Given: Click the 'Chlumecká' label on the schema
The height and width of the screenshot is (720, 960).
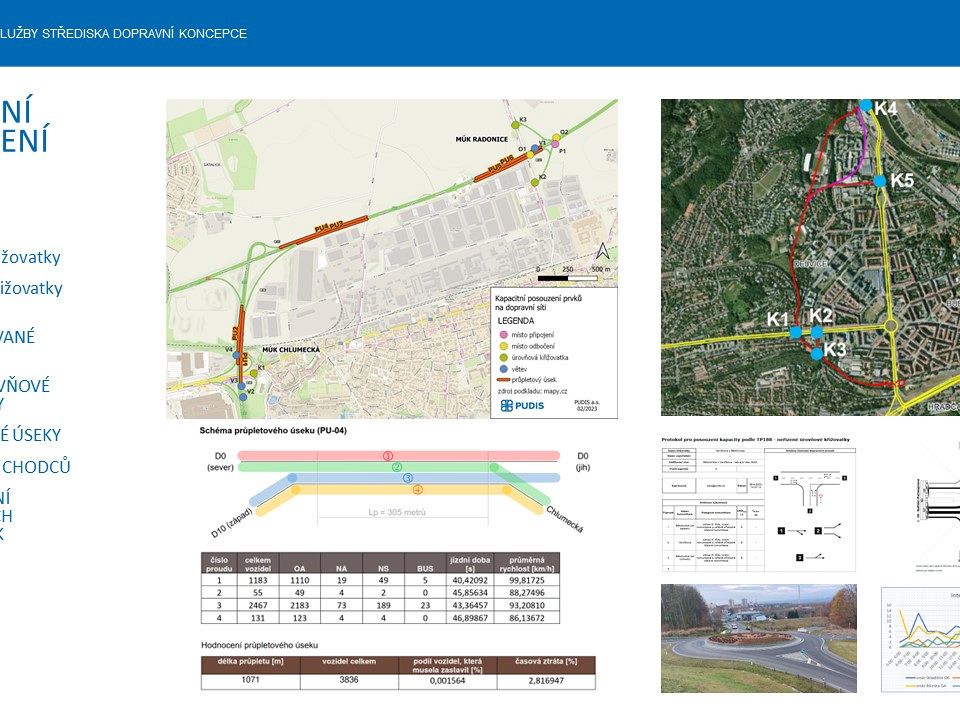Looking at the screenshot, I should (x=564, y=519).
